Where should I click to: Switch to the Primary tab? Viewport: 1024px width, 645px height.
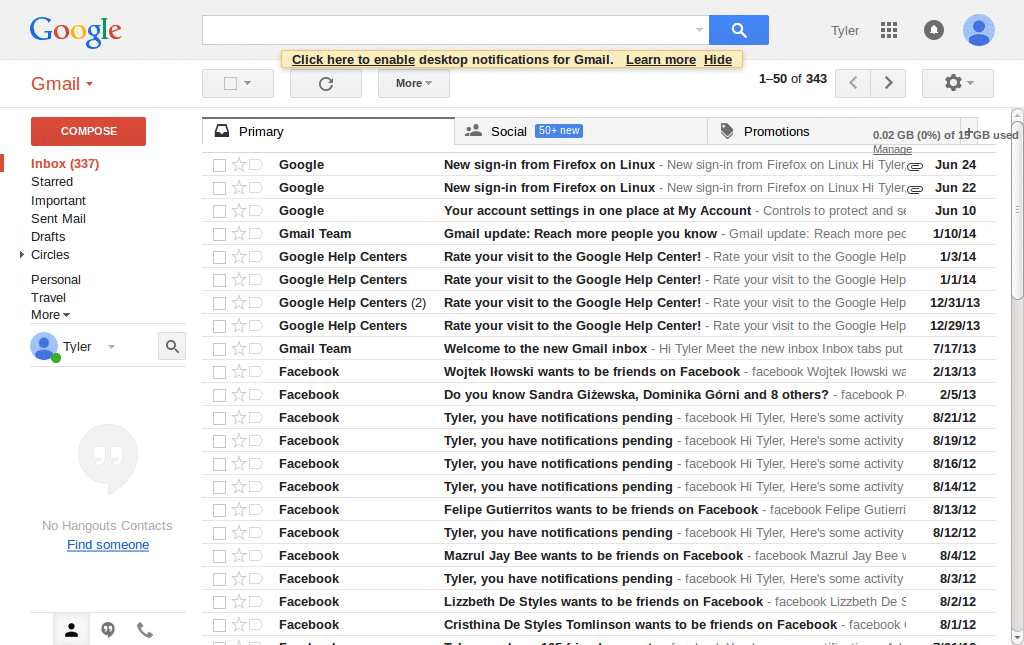328,131
